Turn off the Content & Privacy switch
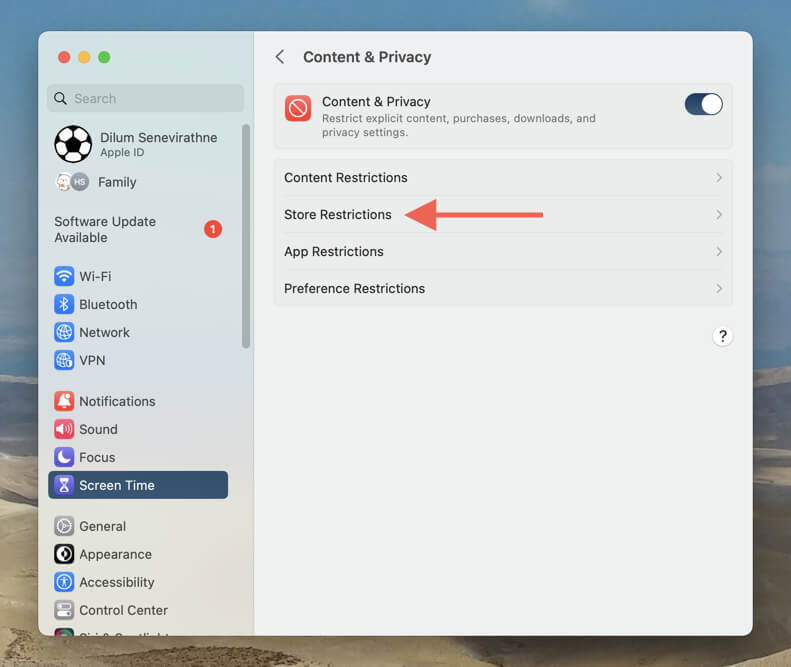This screenshot has height=667, width=791. pos(703,104)
